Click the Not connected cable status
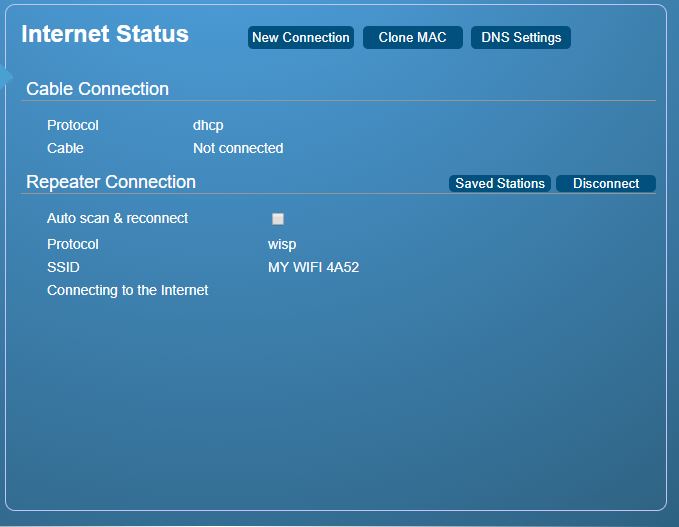 click(x=238, y=149)
